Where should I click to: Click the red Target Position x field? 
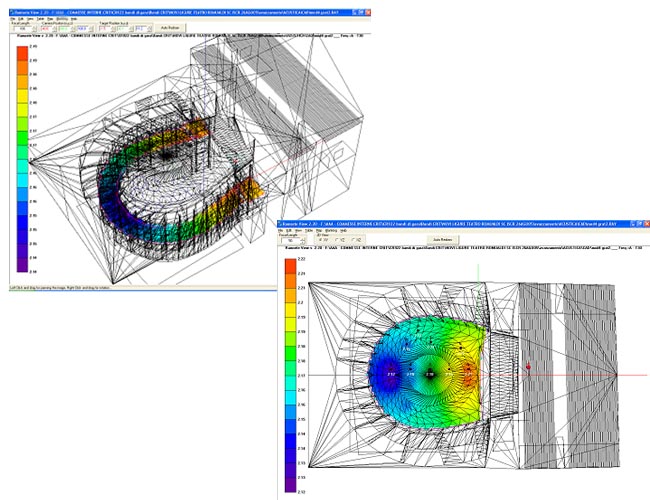click(104, 29)
